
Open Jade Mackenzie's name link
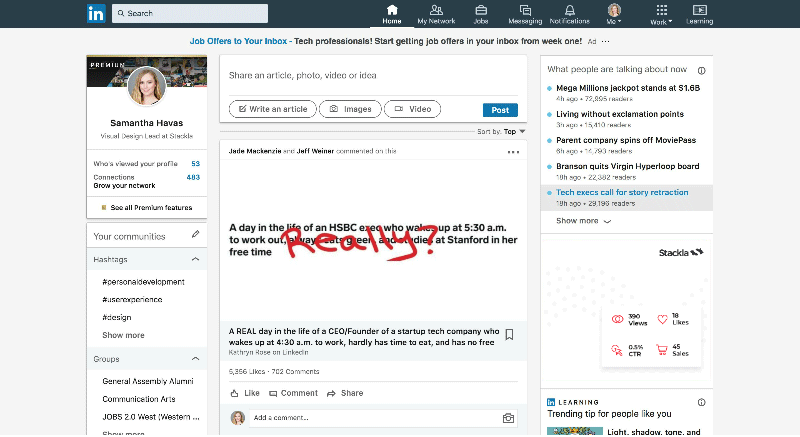point(255,151)
